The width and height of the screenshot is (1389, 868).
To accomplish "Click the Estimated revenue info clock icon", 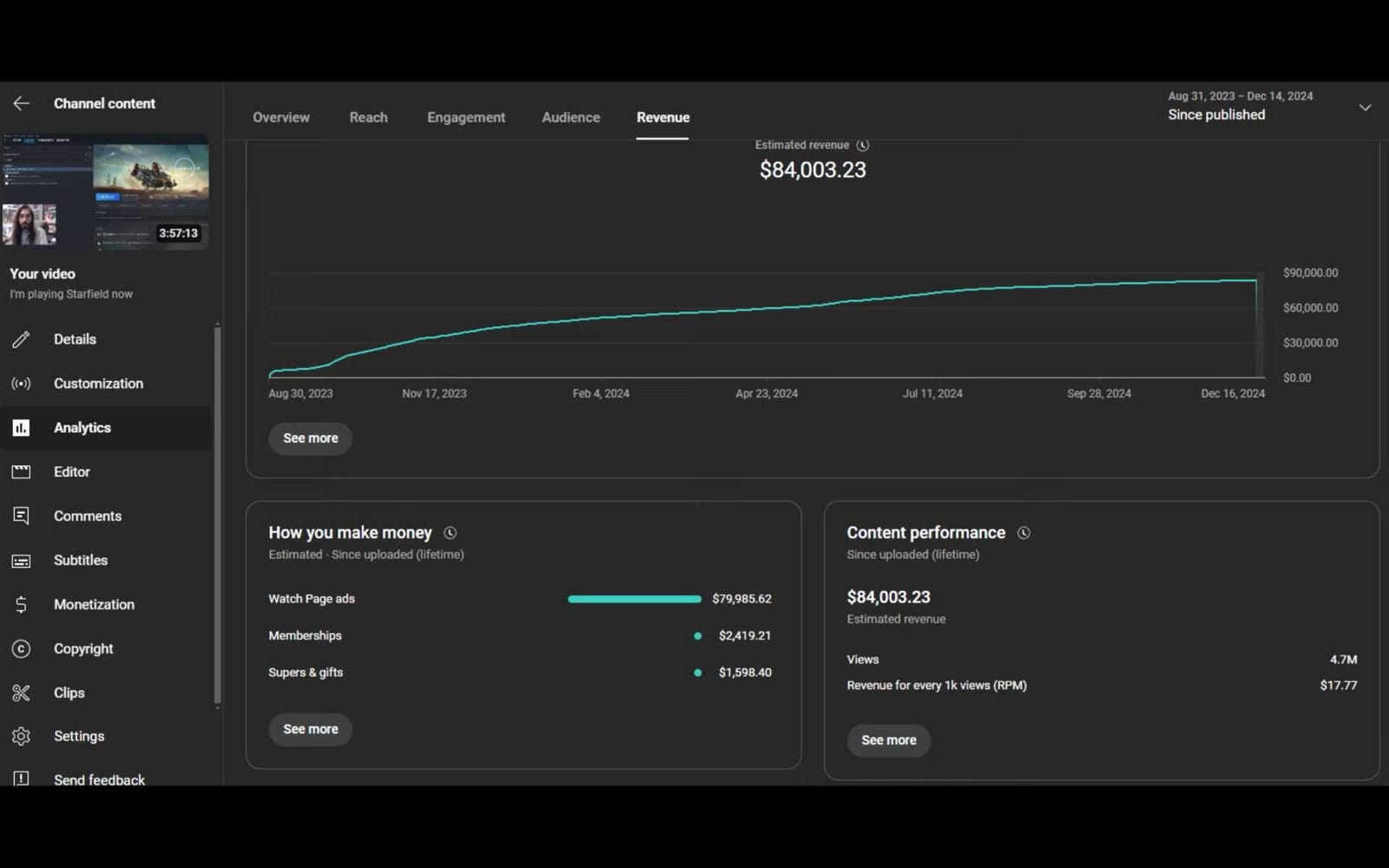I will 863,145.
